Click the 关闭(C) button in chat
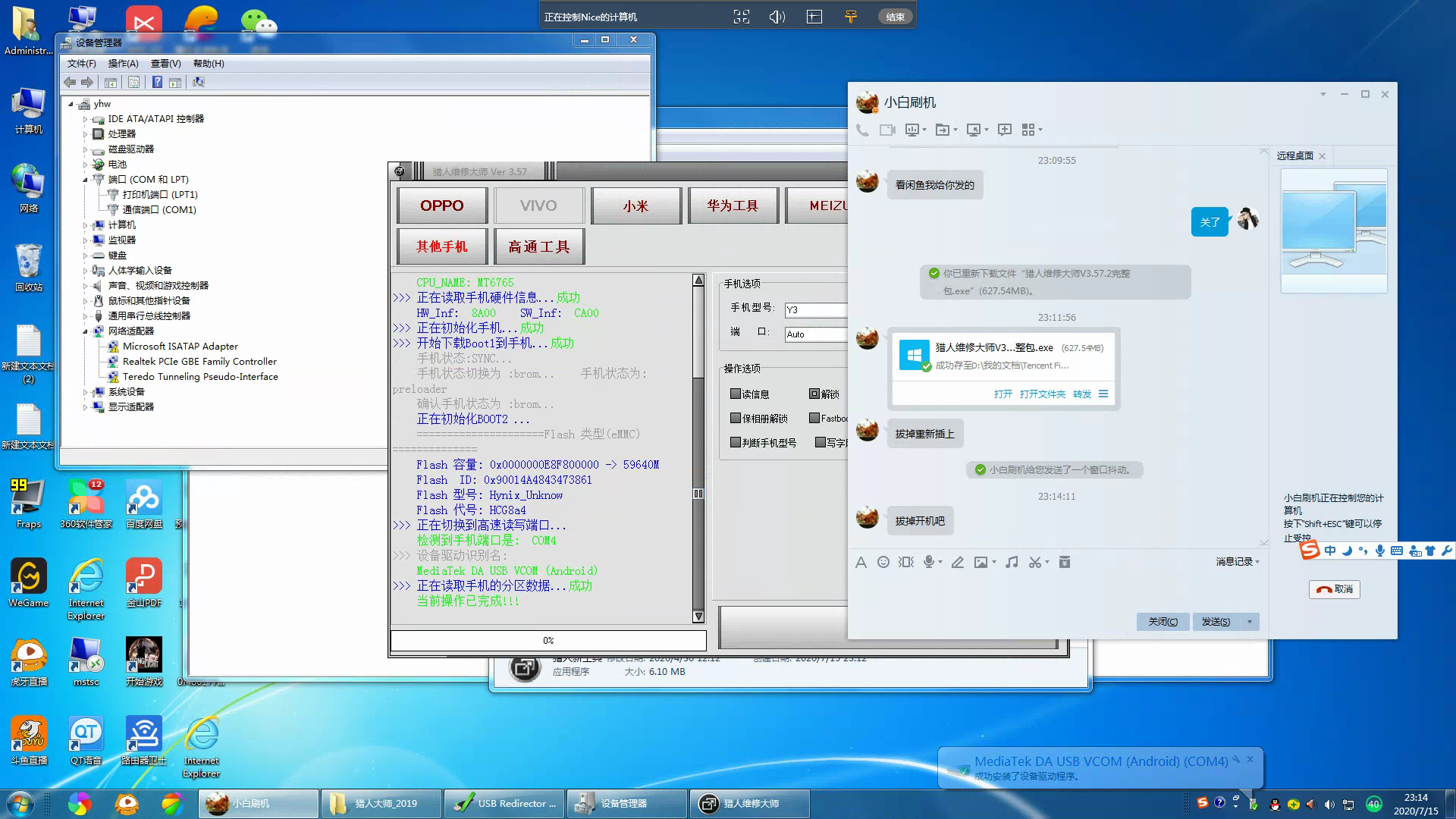 1163,622
